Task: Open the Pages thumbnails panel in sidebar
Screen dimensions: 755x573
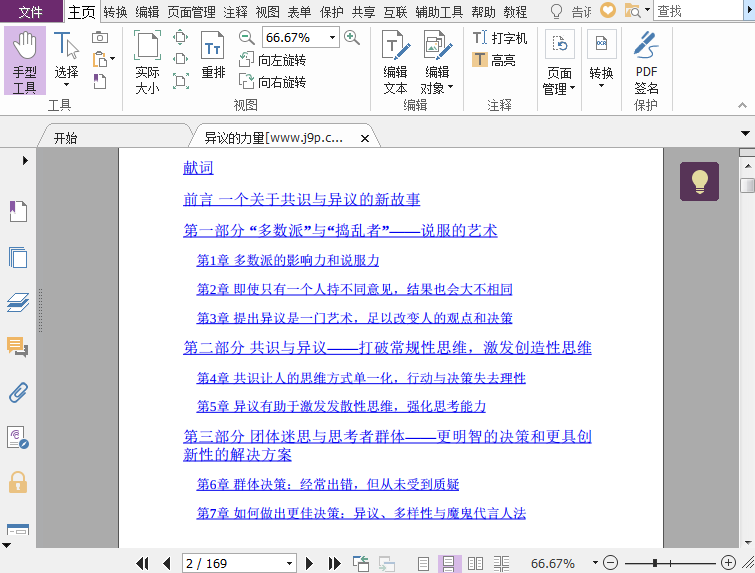Action: click(x=18, y=258)
